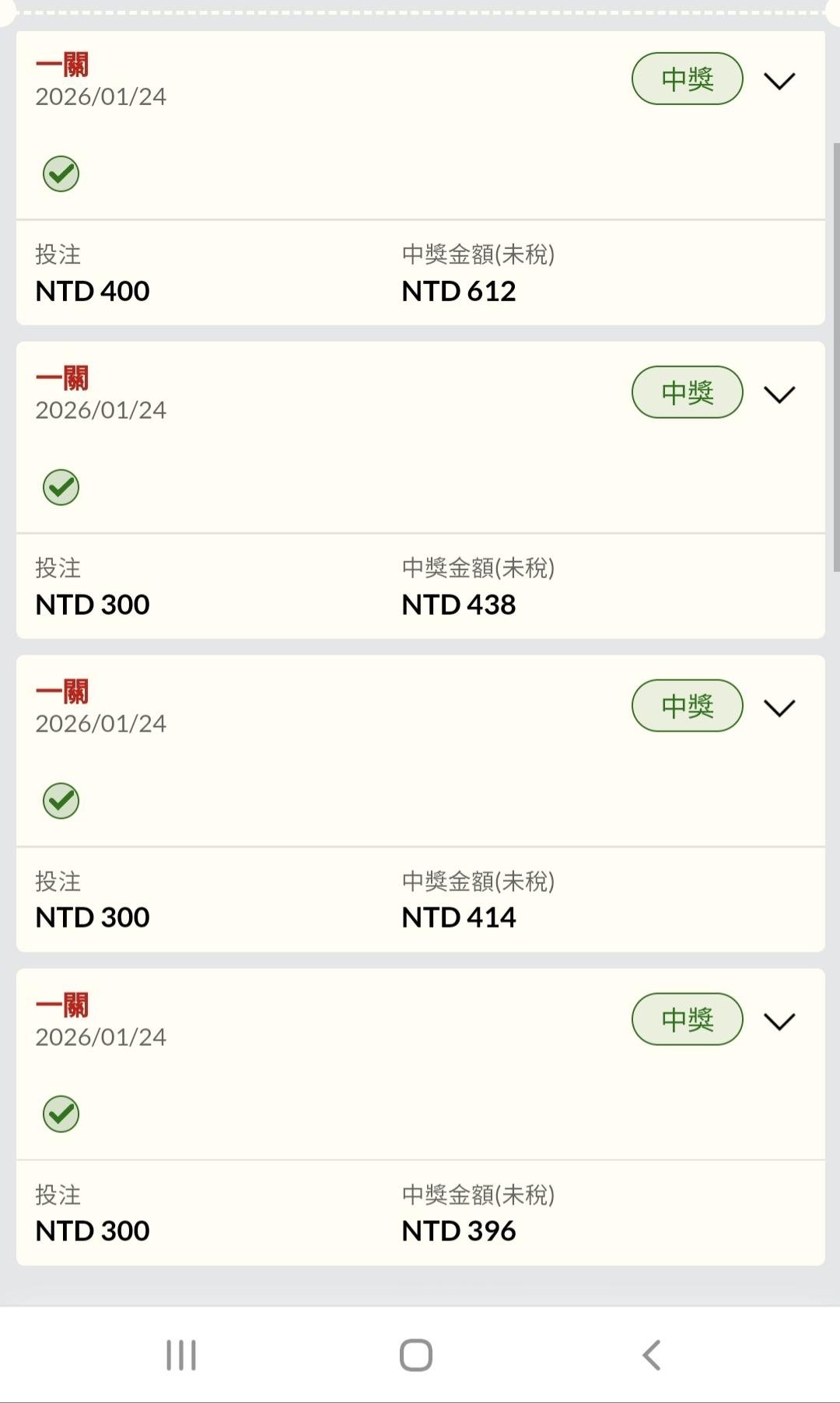Viewport: 840px width, 1403px height.
Task: Open the recent apps navigation icon
Action: click(x=181, y=1355)
